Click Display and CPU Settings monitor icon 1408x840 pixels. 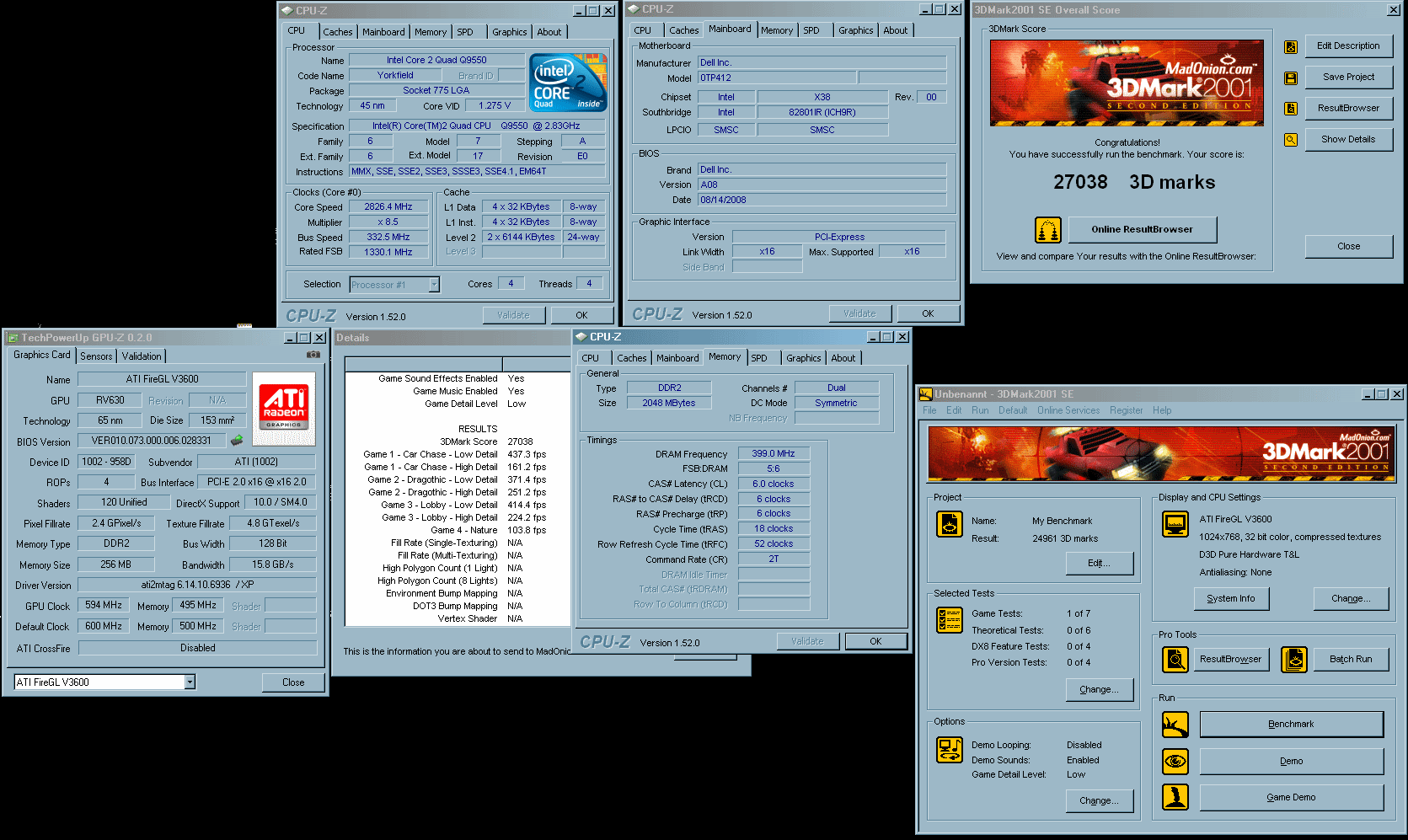pos(1175,524)
